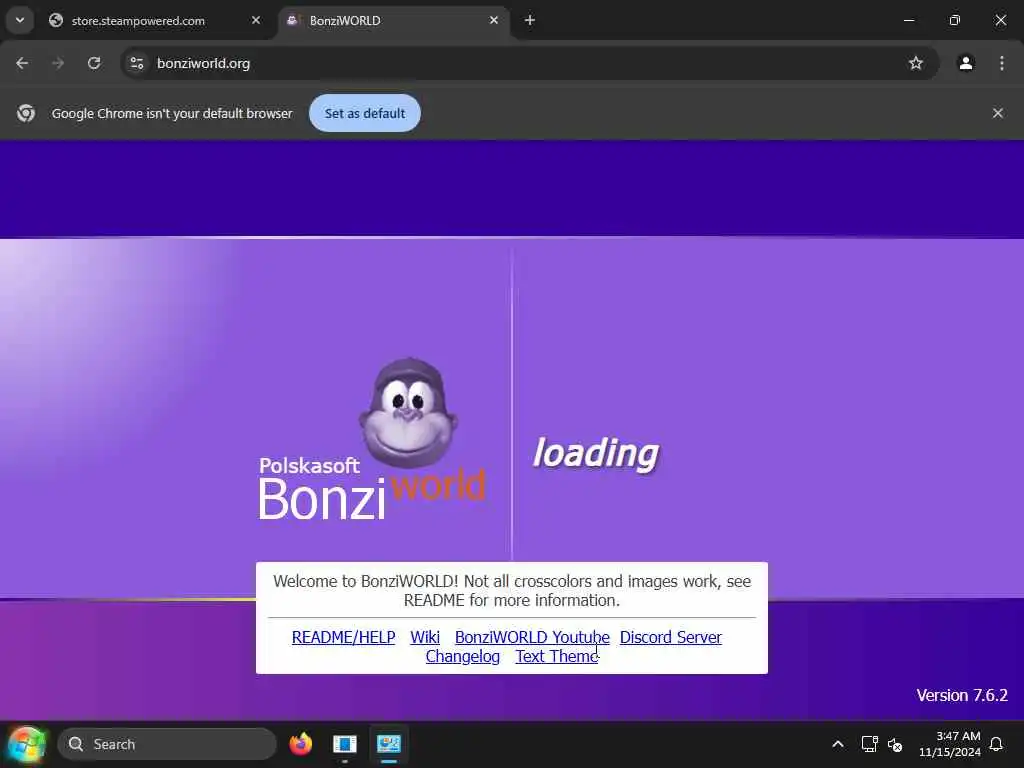1024x768 pixels.
Task: Click the italic loading text
Action: pos(596,455)
